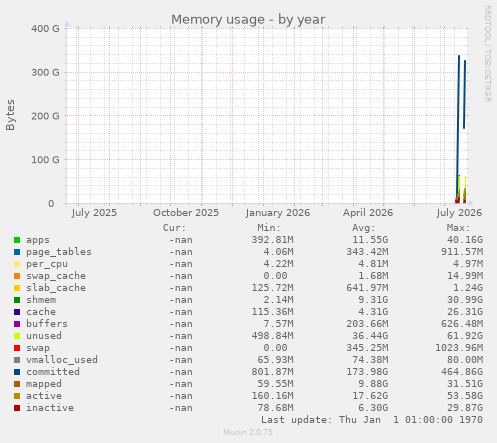Viewport: 497px width, 443px height.
Task: Select the 'page_tables' legend label
Action: (x=59, y=252)
